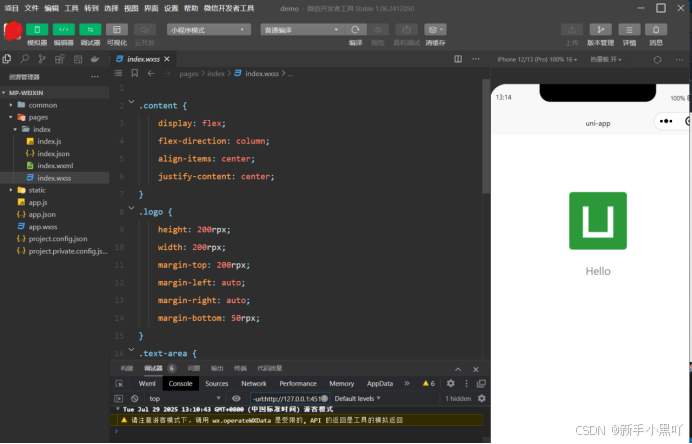The width and height of the screenshot is (692, 444).
Task: Open the 工具 menu
Action: 71,8
